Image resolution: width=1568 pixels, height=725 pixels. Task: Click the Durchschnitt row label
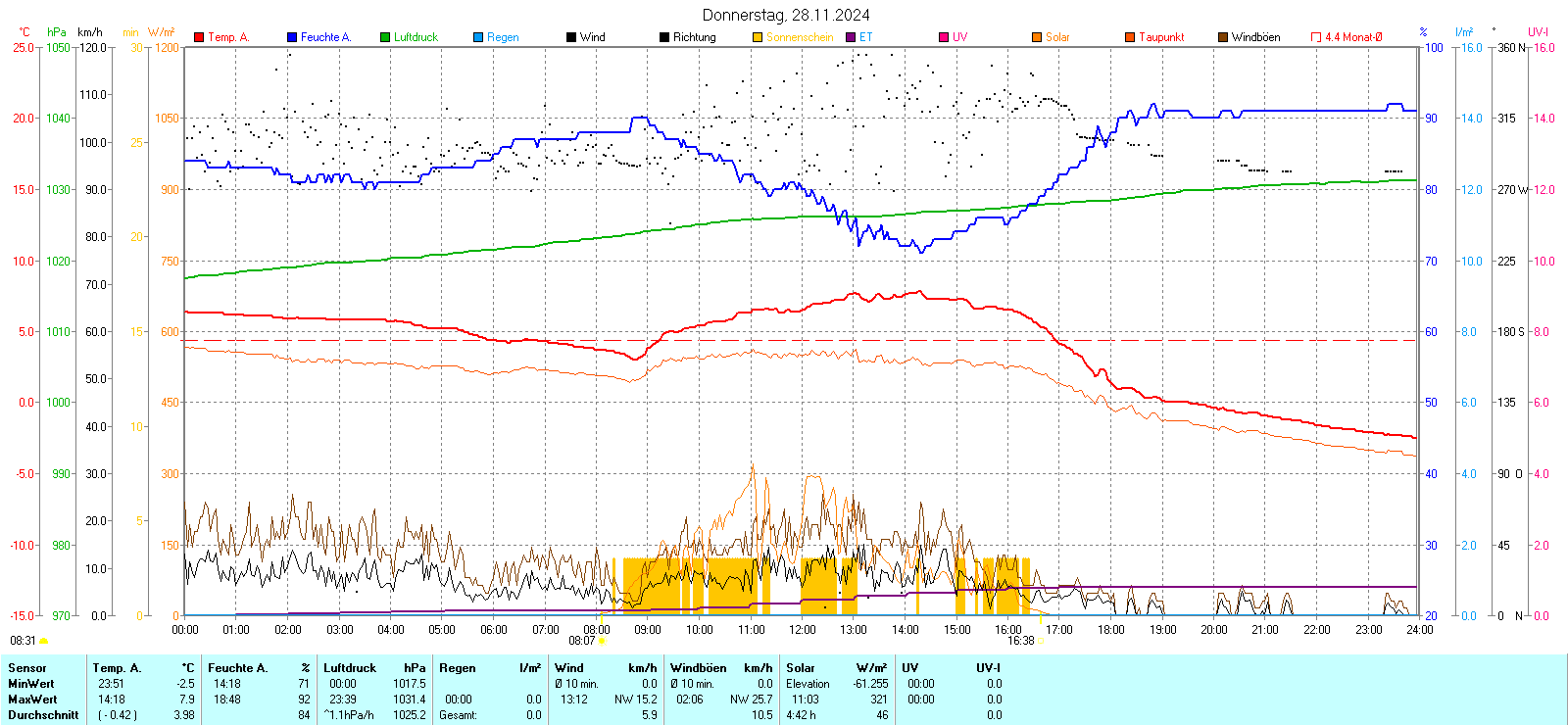[x=43, y=715]
